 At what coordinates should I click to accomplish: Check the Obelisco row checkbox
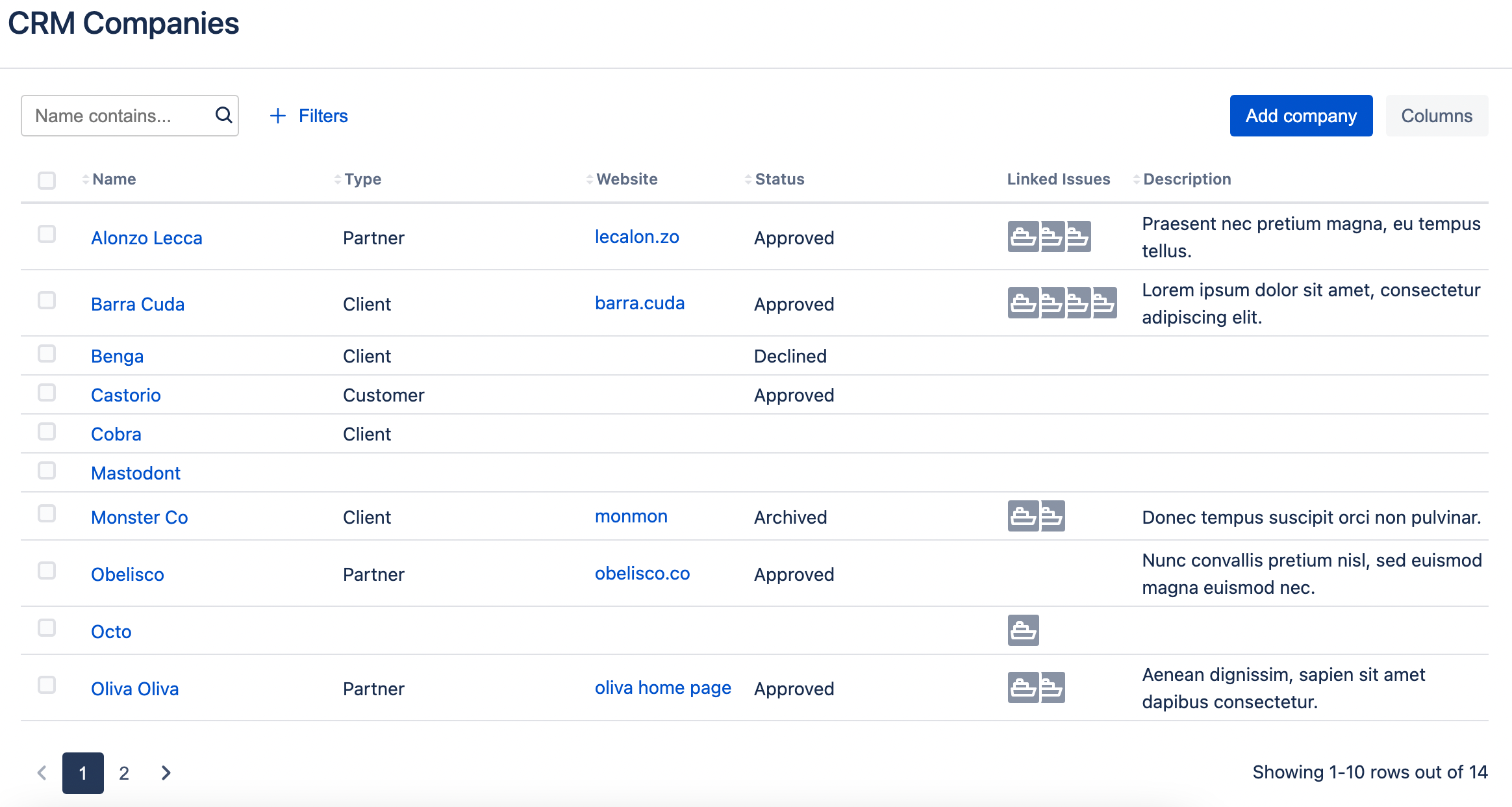(x=47, y=570)
